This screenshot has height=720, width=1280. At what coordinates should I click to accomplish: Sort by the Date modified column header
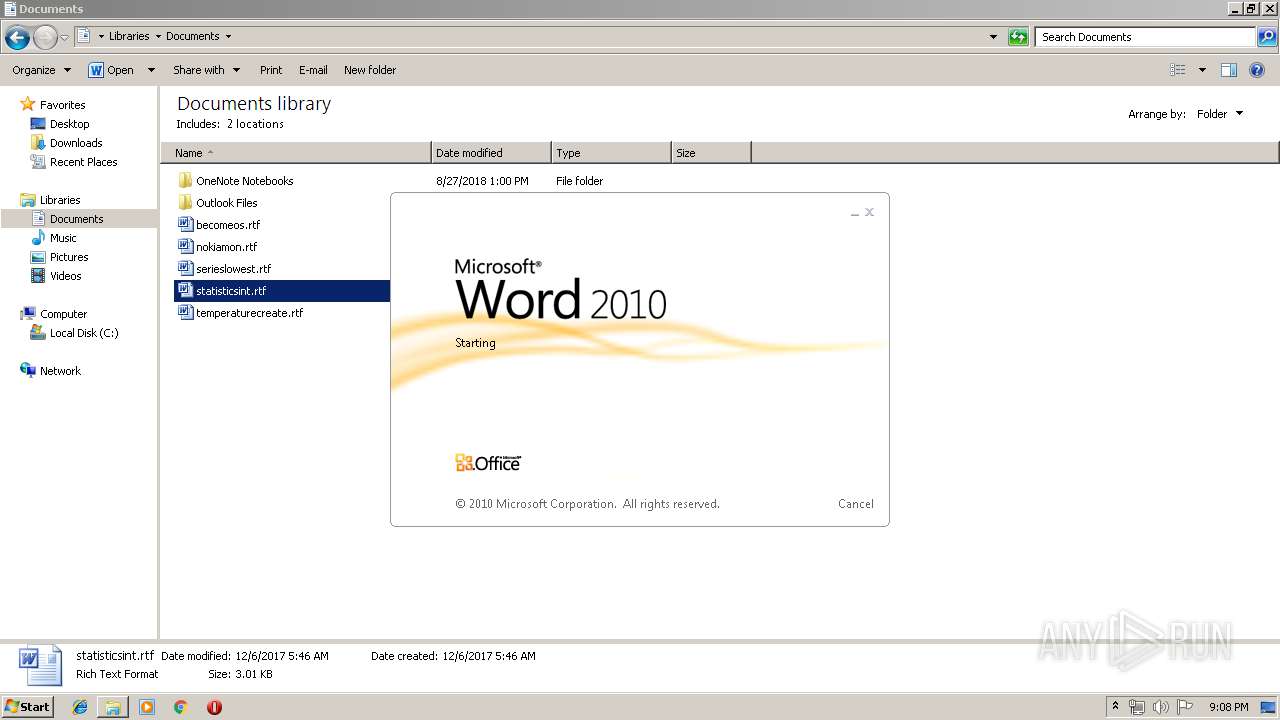[491, 153]
